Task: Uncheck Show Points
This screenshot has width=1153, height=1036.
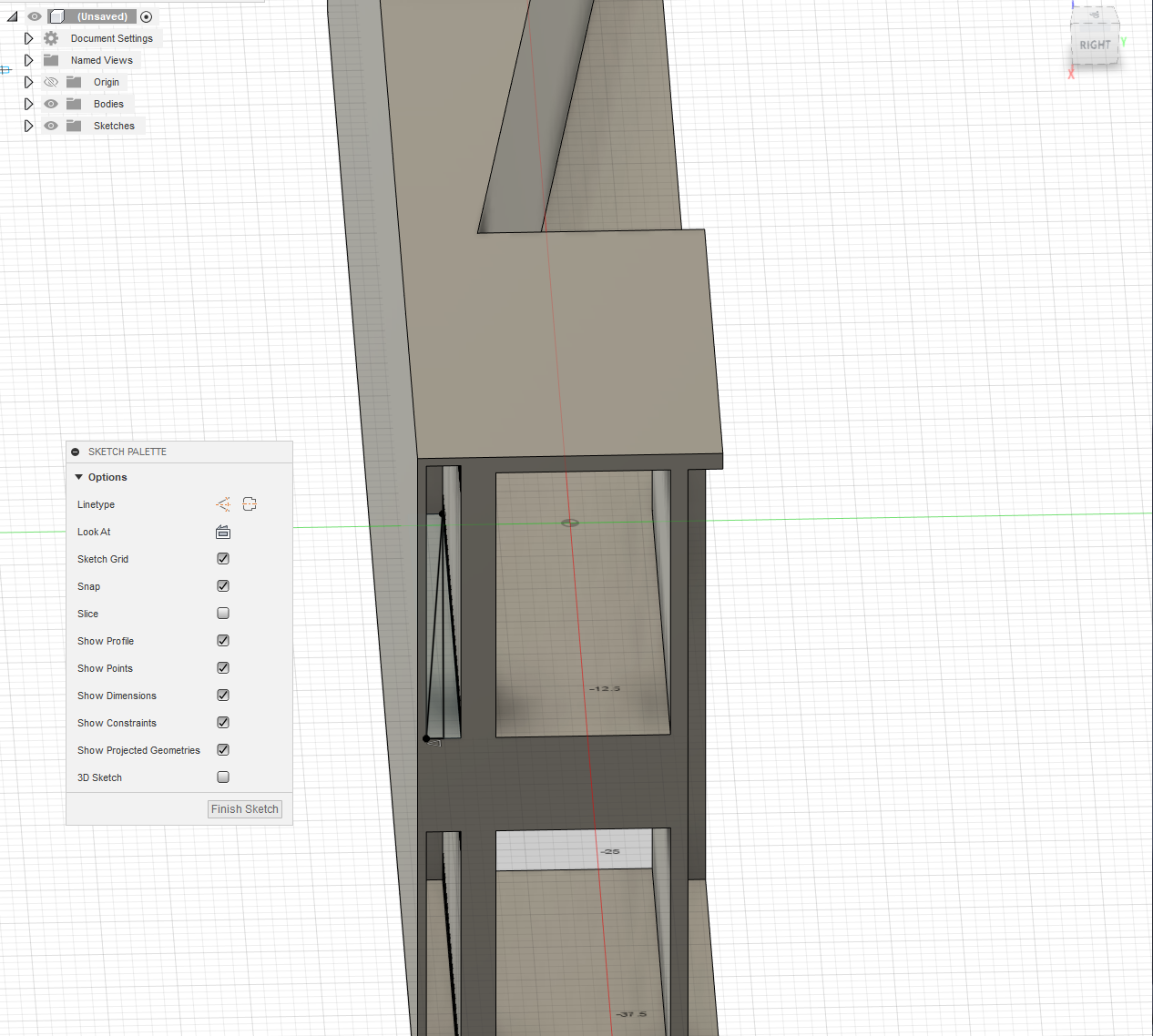Action: 223,668
